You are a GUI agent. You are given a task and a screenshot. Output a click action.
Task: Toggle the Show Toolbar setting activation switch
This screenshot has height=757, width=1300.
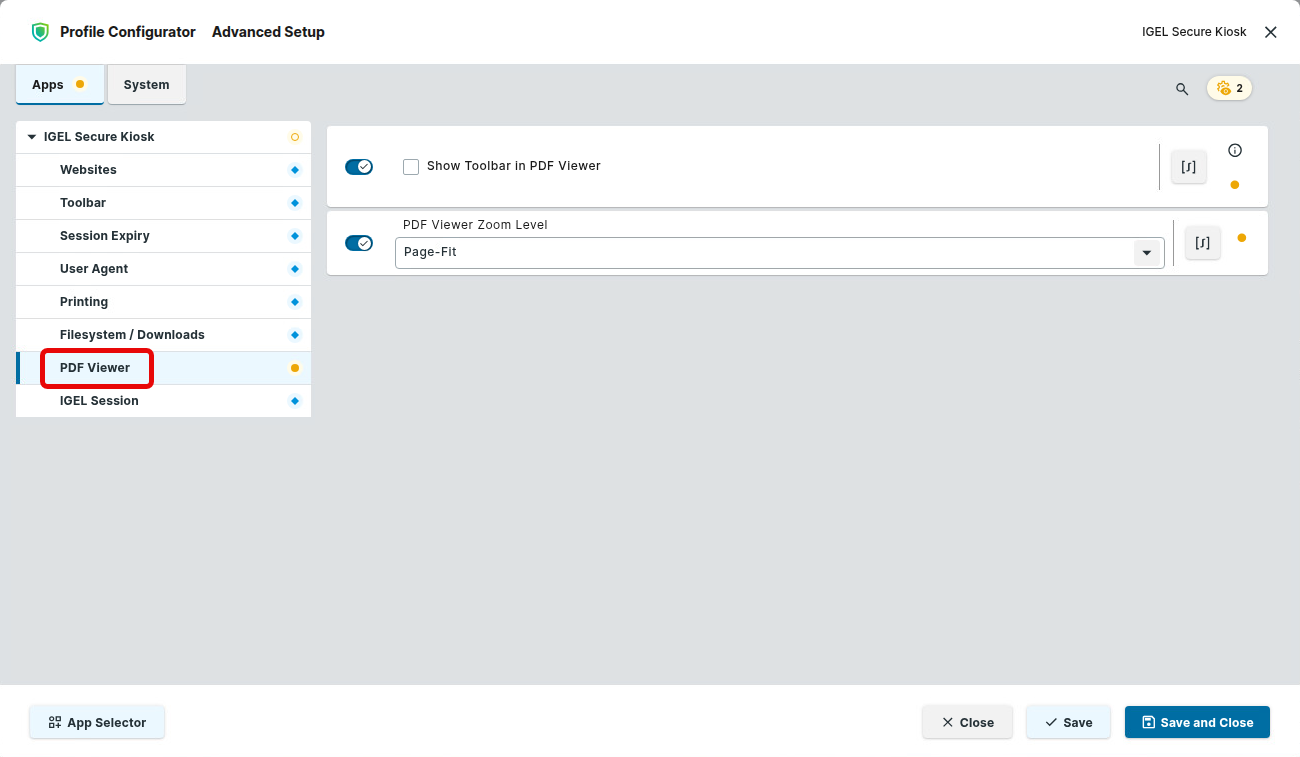(359, 167)
